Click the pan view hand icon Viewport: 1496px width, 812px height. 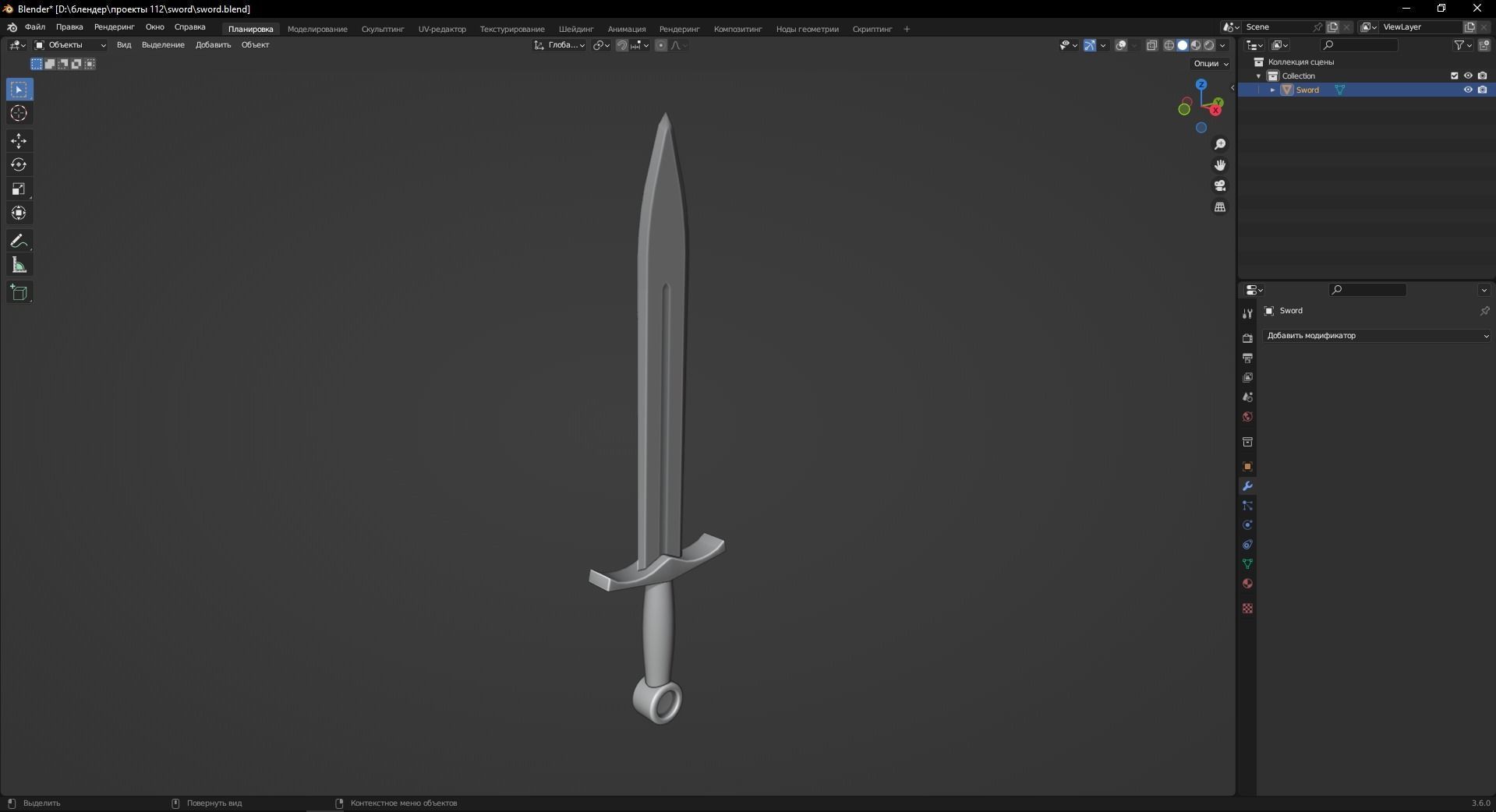[1220, 165]
